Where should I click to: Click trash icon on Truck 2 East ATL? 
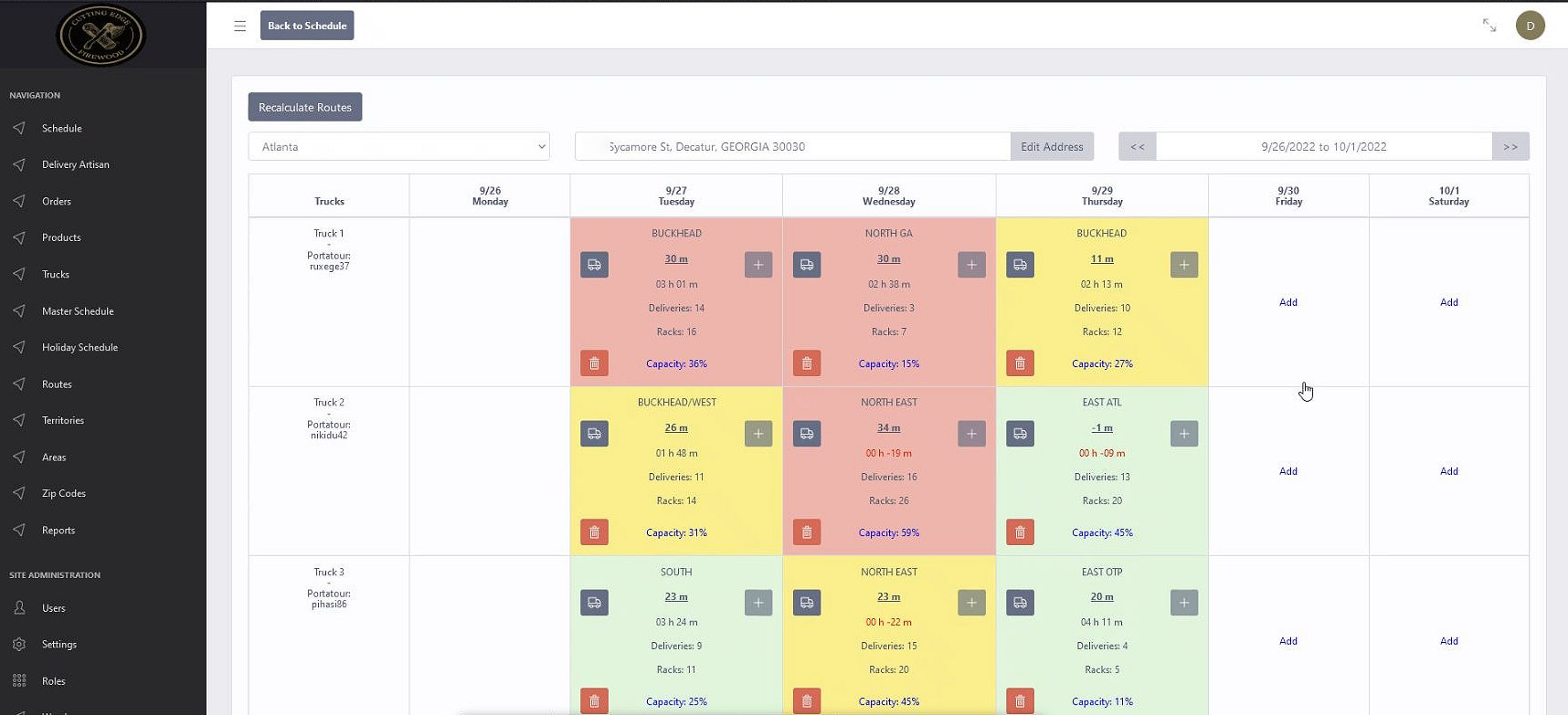1020,532
